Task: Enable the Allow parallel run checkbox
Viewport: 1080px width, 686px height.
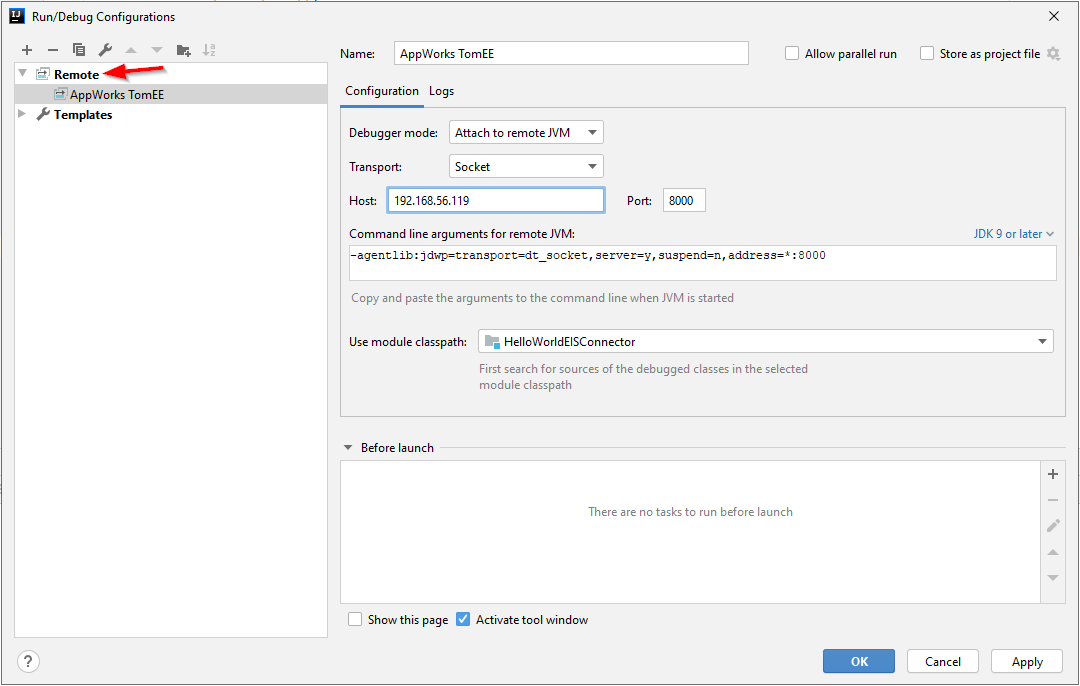Action: pyautogui.click(x=792, y=54)
